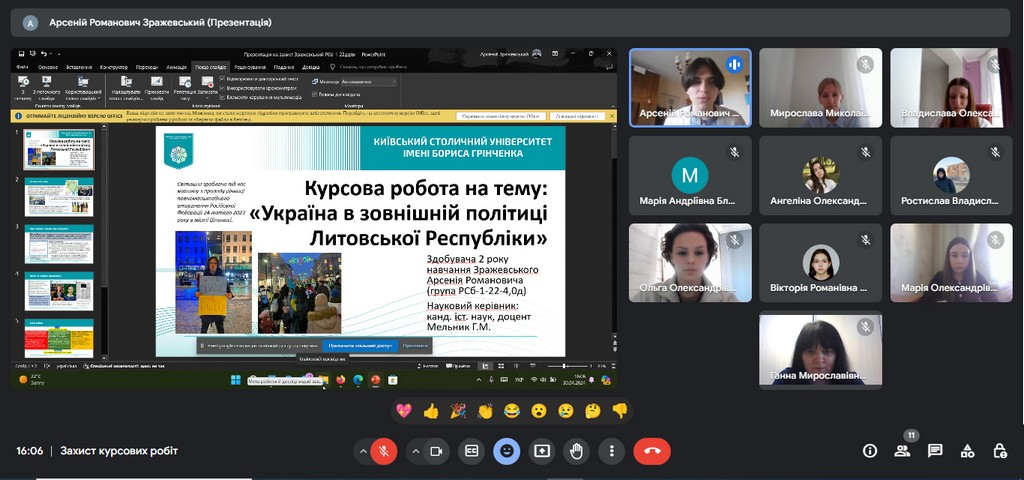Screen dimensions: 1024x480
Task: Show the people list with 11 participants
Action: [x=902, y=451]
